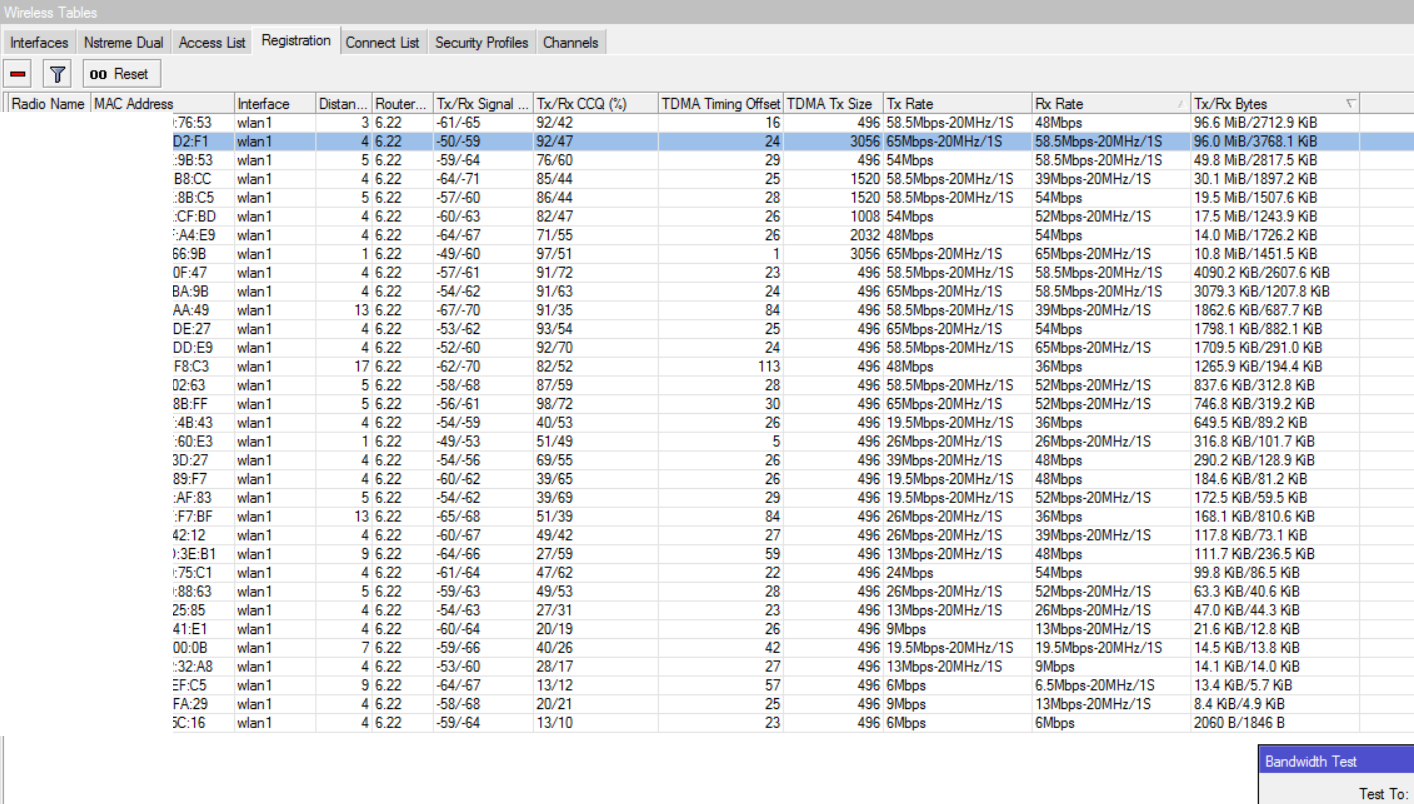Viewport: 1414px width, 804px height.
Task: Sort by Tx Rate column header
Action: (x=958, y=103)
